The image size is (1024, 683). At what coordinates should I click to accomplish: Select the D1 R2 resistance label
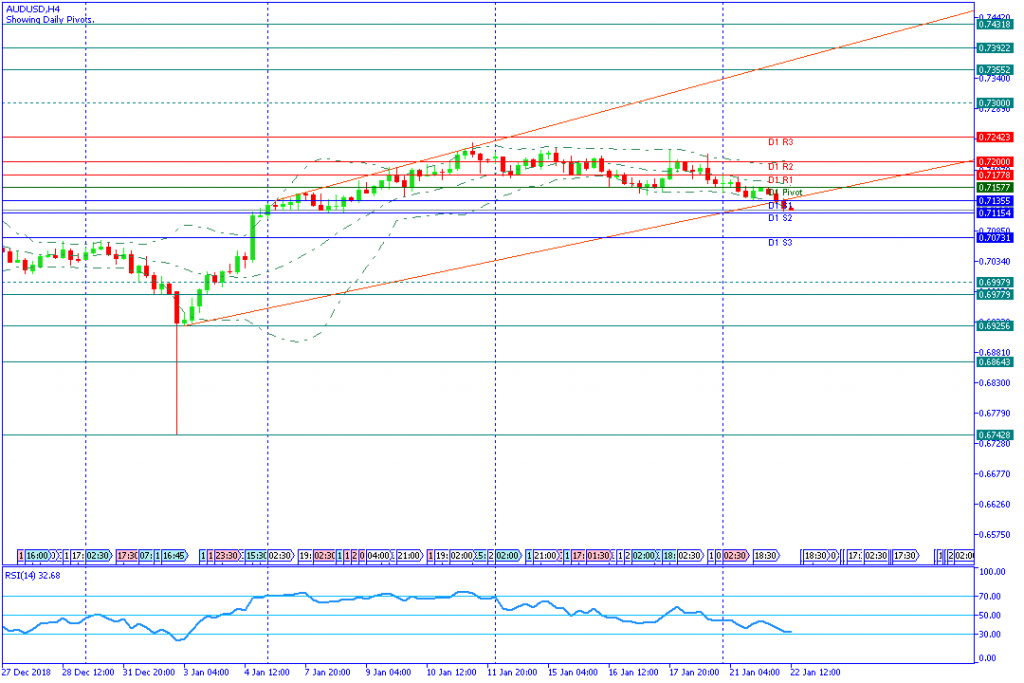tap(780, 167)
